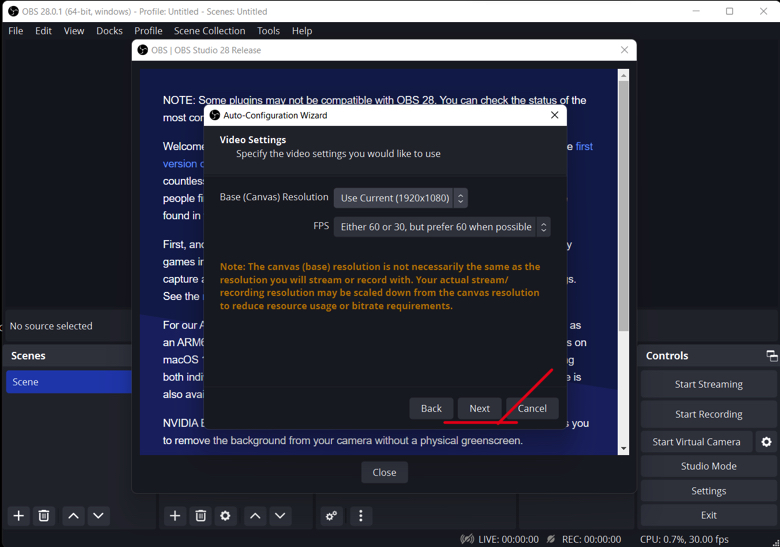Click the REC status icon
This screenshot has height=547, width=780.
tap(551, 539)
